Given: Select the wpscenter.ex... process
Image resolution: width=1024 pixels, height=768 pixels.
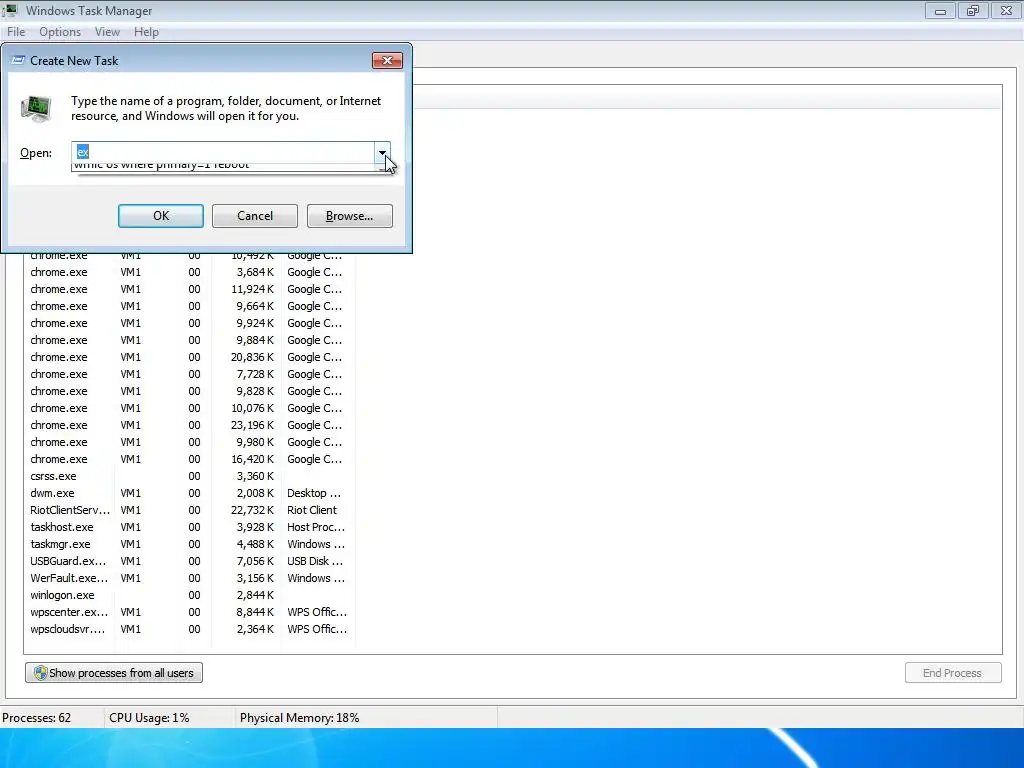Looking at the screenshot, I should (x=189, y=612).
